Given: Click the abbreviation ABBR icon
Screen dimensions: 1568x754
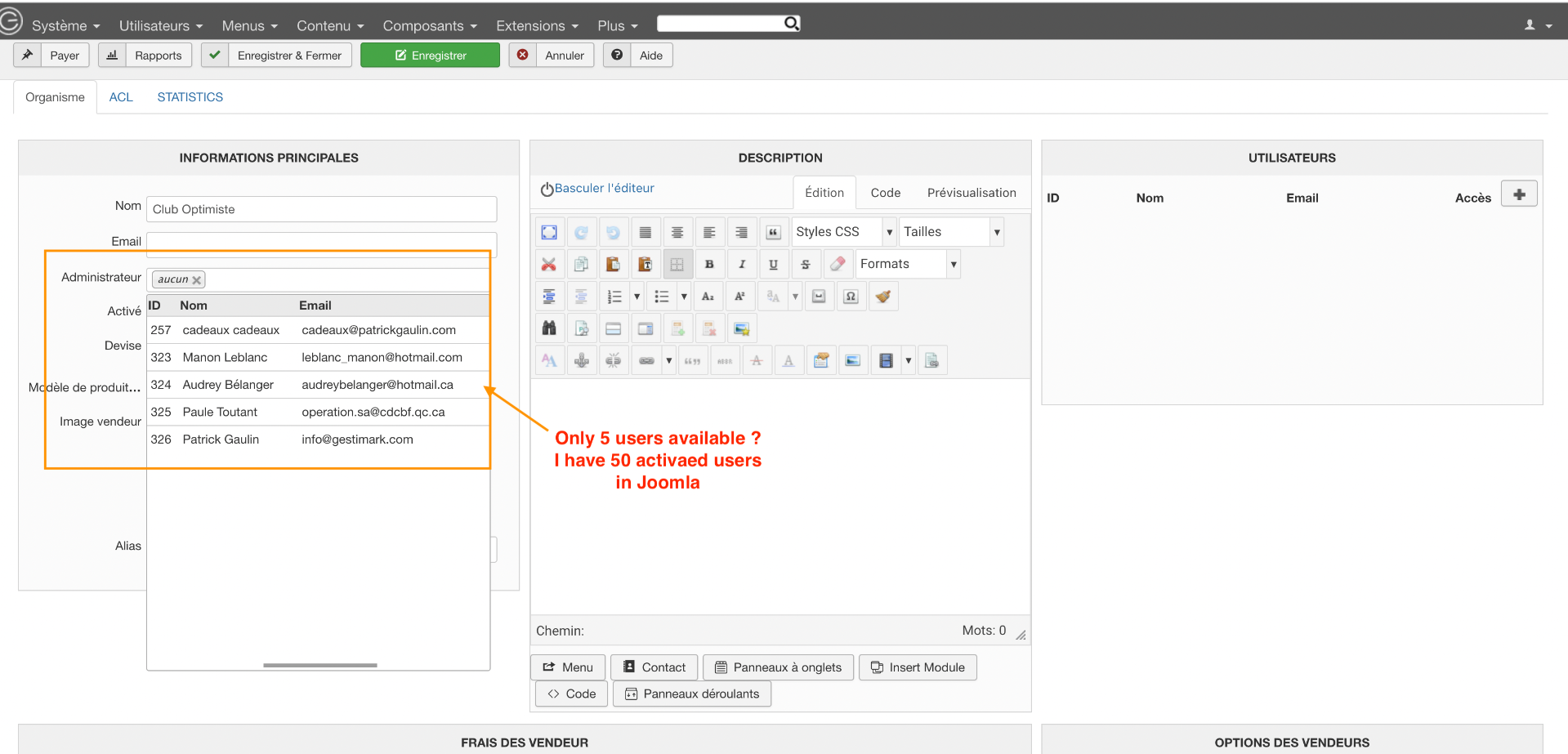Looking at the screenshot, I should pyautogui.click(x=725, y=360).
